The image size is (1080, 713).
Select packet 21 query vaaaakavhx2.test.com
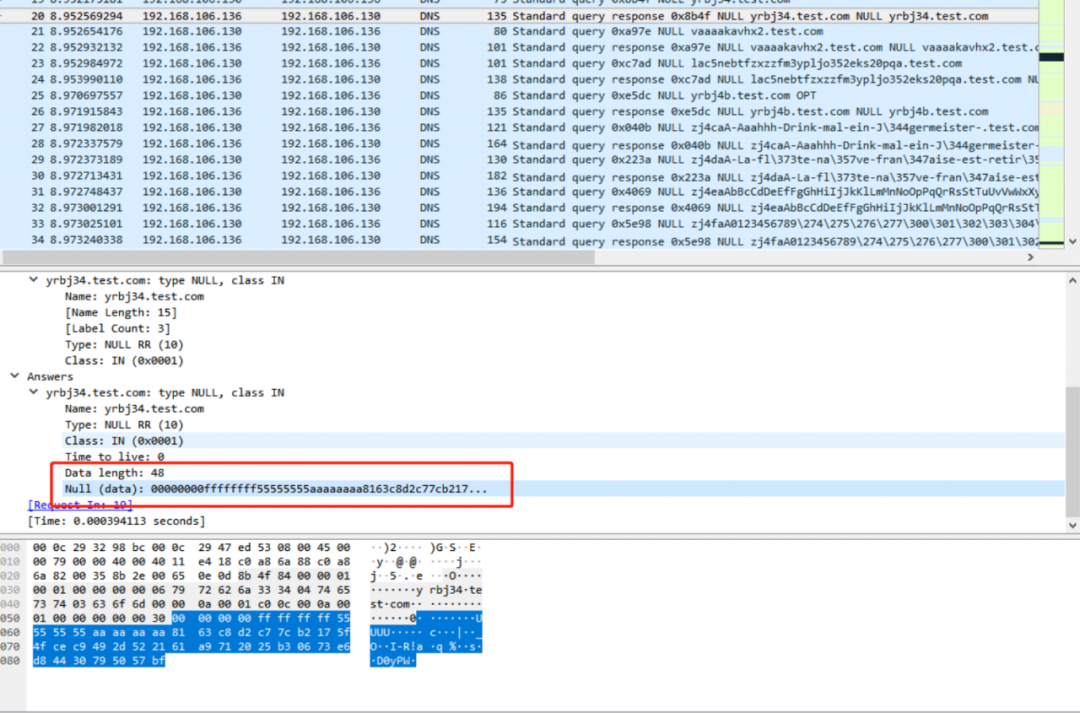click(x=519, y=32)
